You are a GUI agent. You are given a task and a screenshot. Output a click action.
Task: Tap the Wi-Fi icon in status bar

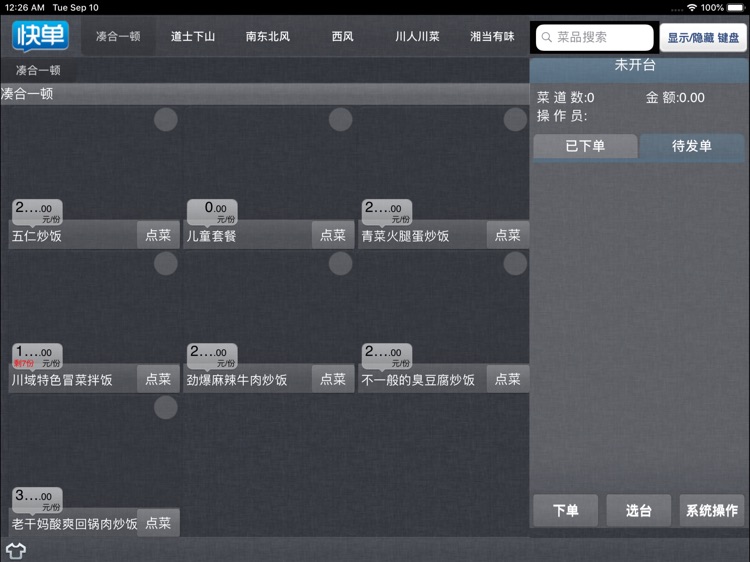pyautogui.click(x=692, y=8)
